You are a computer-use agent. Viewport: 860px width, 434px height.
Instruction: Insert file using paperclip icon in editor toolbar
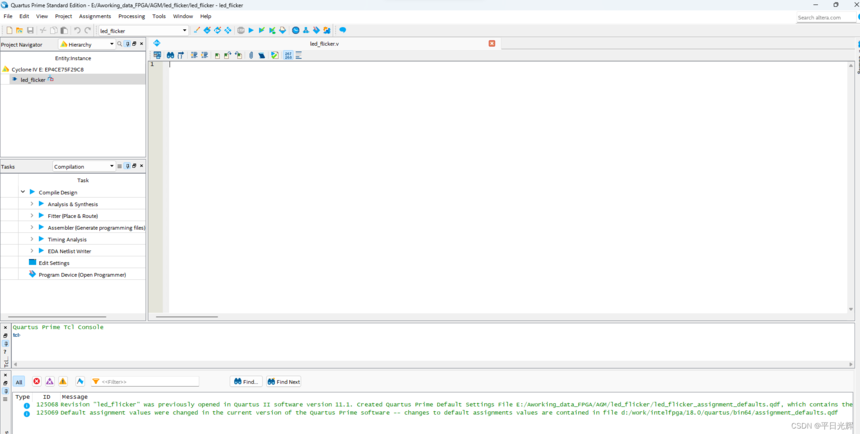251,55
